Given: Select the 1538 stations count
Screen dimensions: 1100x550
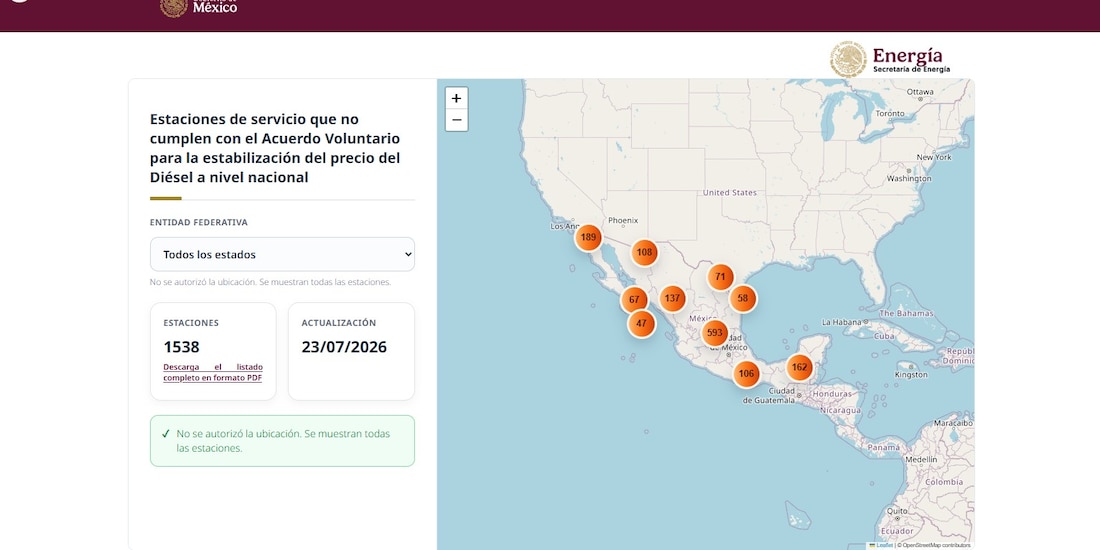Looking at the screenshot, I should [182, 347].
